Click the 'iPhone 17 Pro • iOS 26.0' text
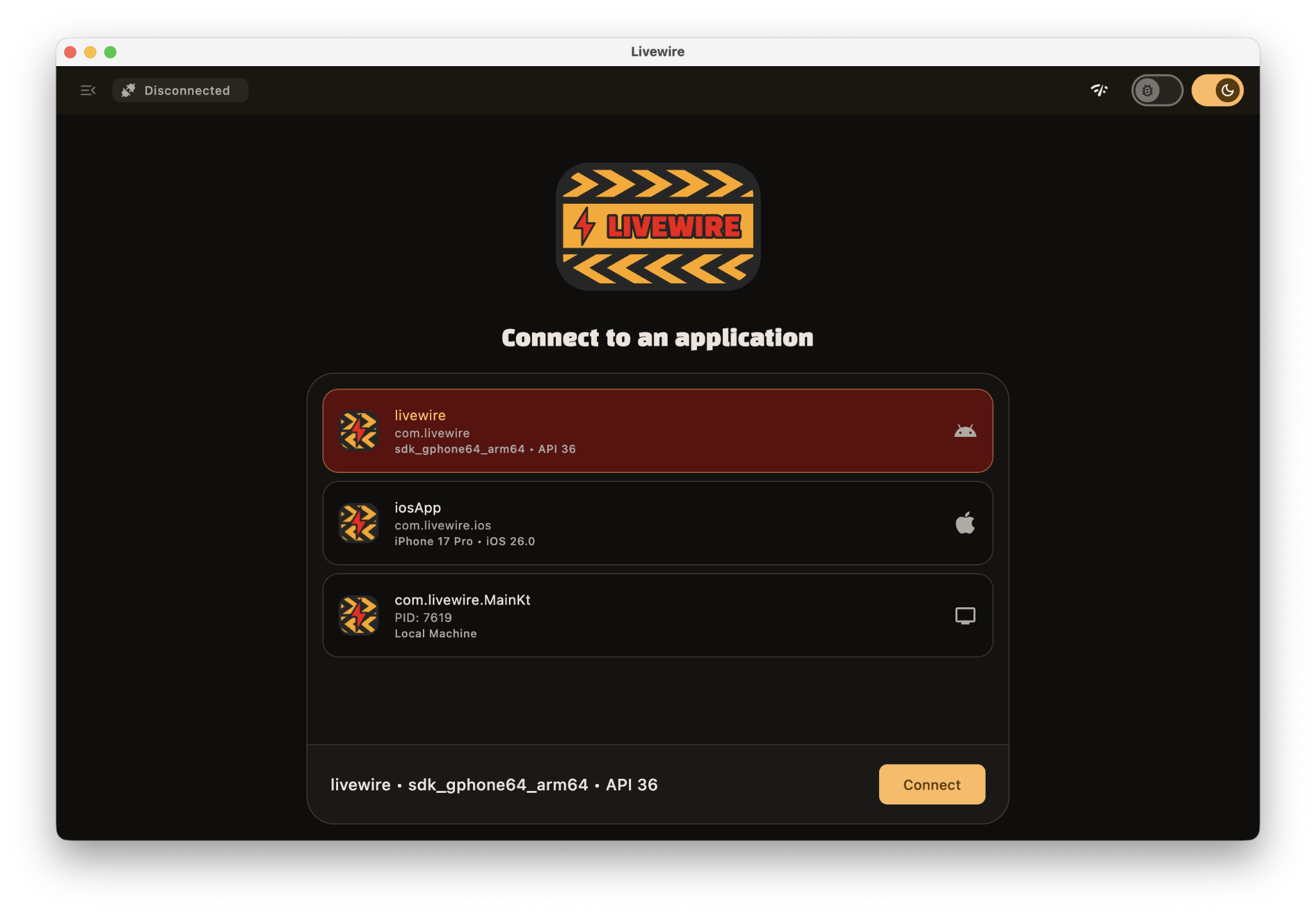Viewport: 1316px width, 915px height. tap(465, 542)
